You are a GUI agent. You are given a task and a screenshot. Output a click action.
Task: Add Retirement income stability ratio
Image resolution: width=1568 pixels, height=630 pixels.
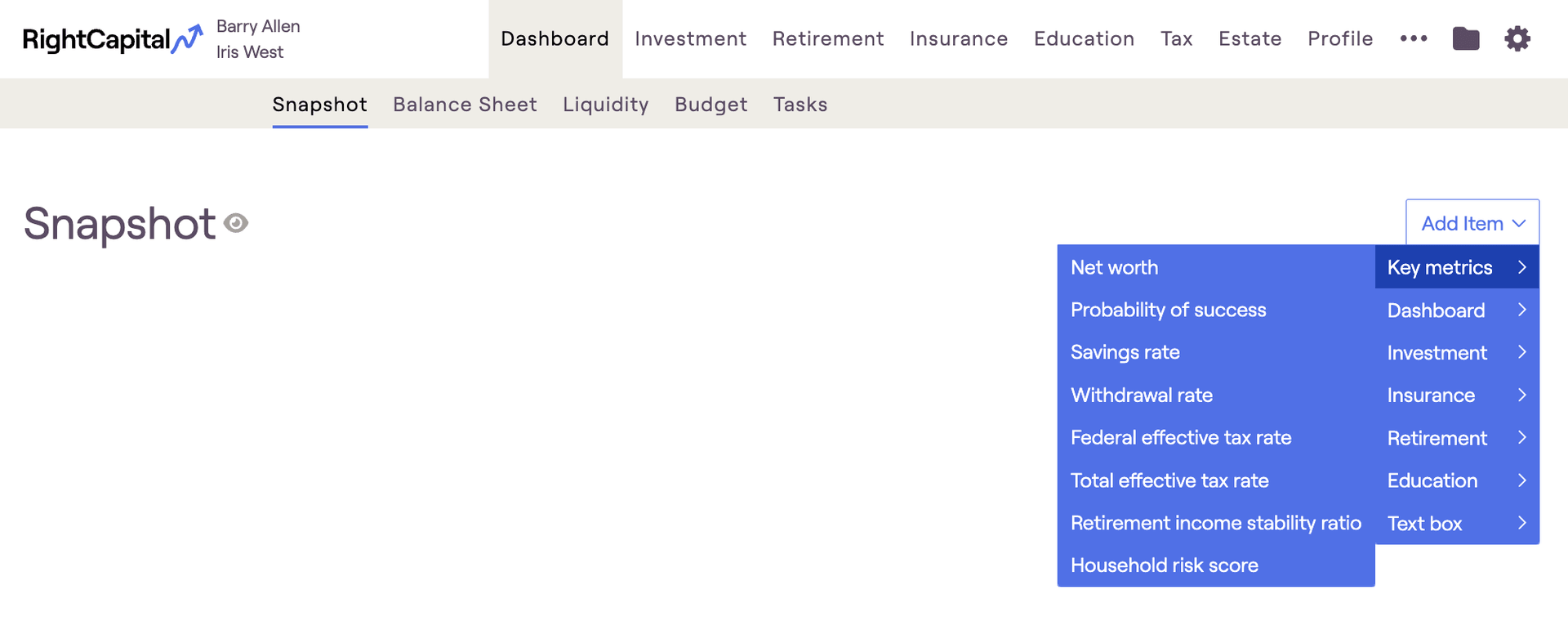1215,523
